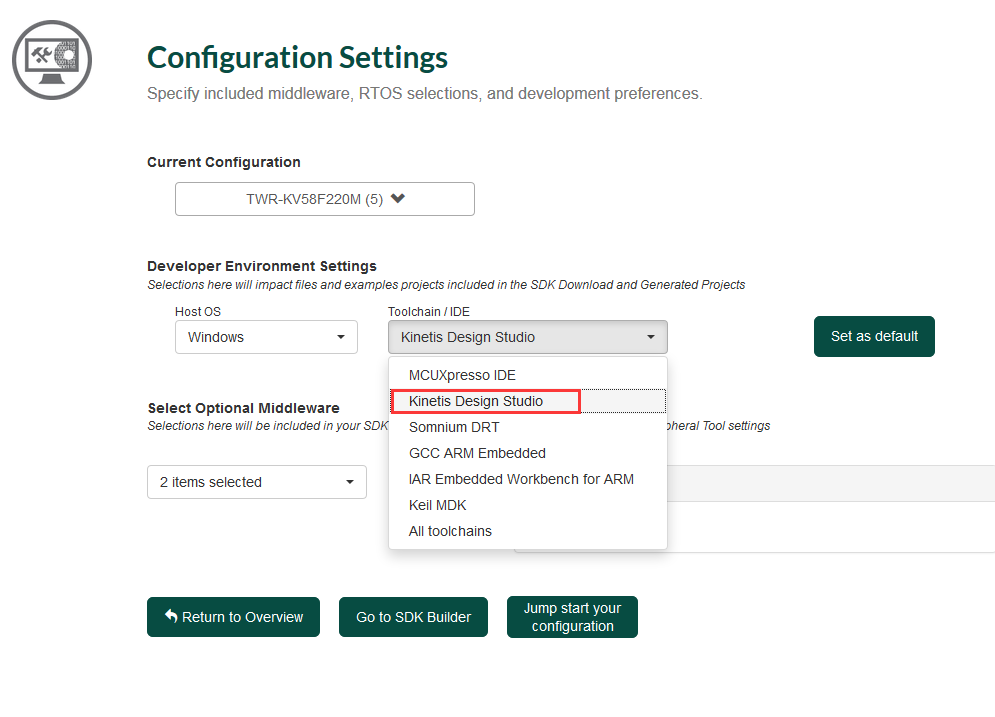Go to SDK Builder
The width and height of the screenshot is (995, 717).
(x=413, y=617)
